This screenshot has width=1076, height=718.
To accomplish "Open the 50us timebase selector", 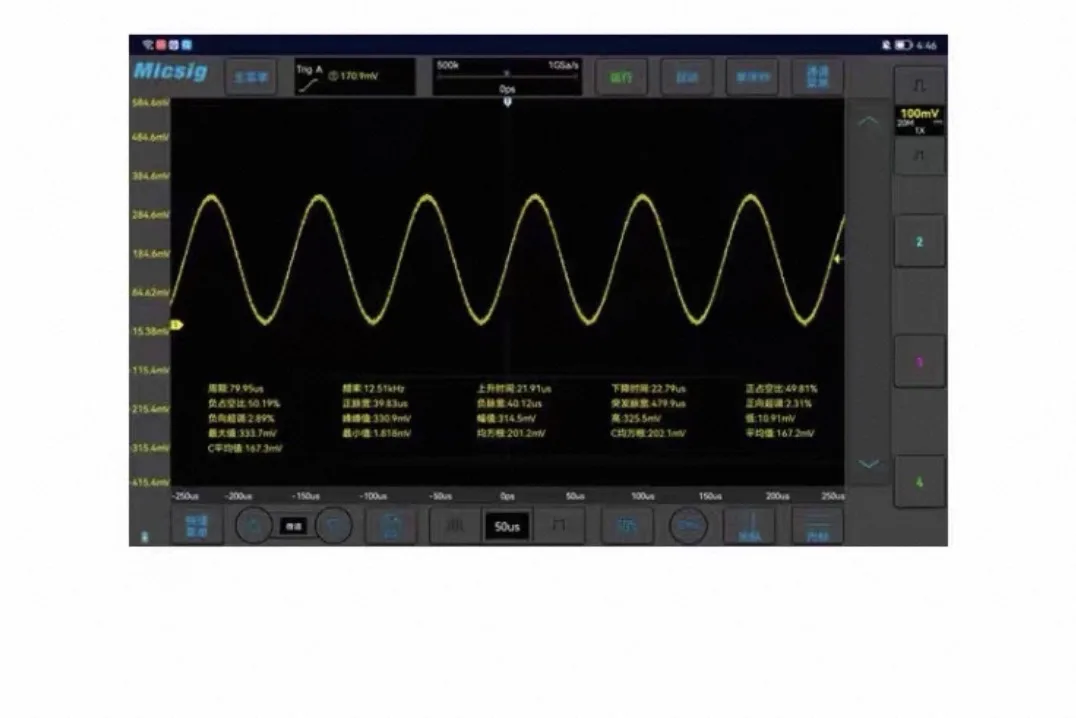I will coord(507,526).
